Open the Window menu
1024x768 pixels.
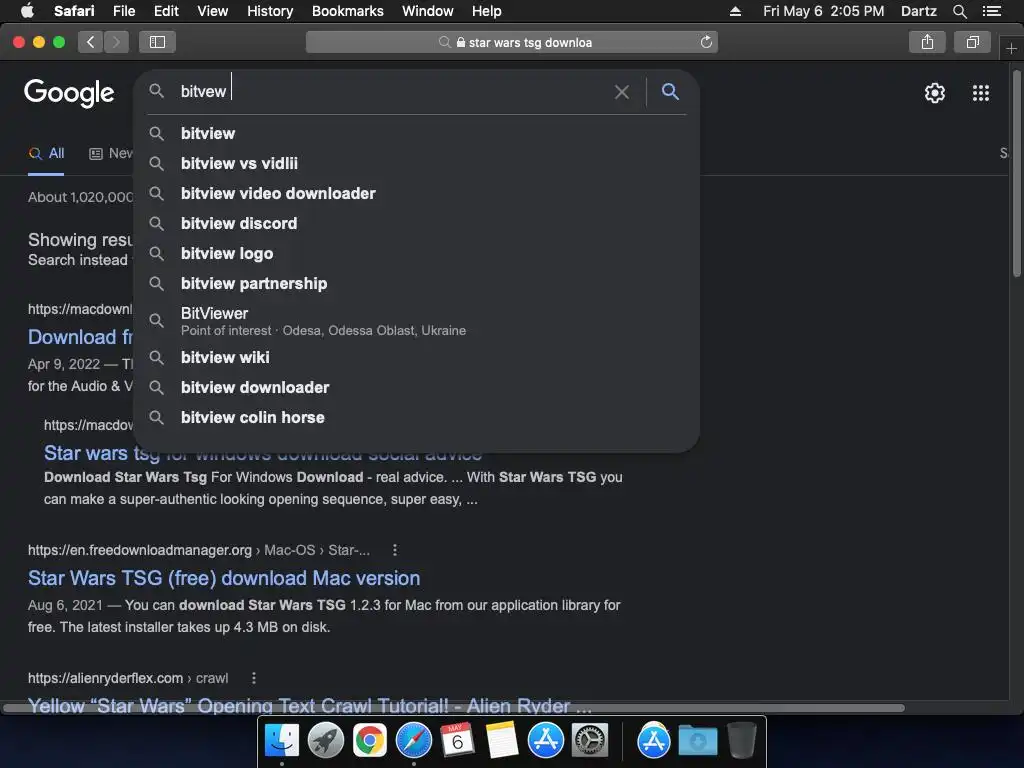428,11
